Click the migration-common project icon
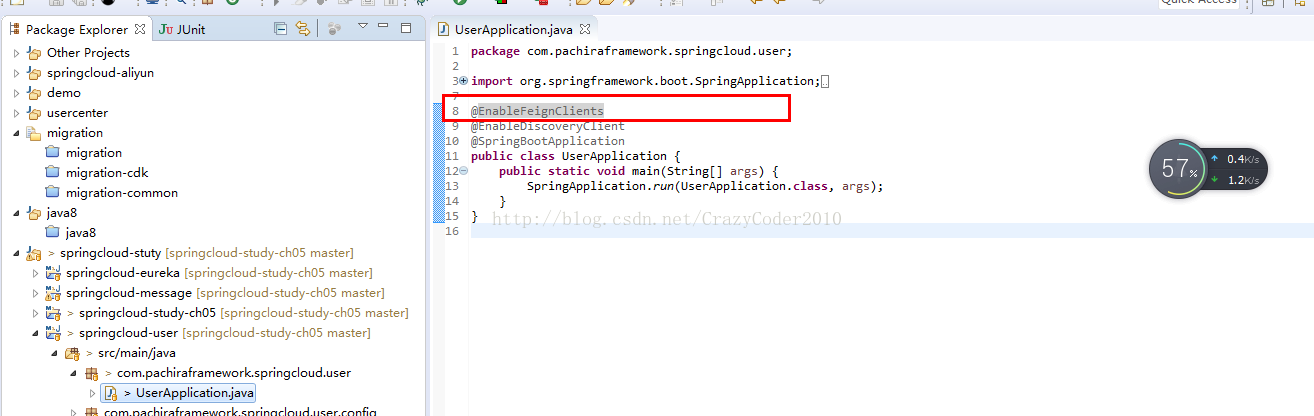1314x416 pixels. tap(54, 192)
